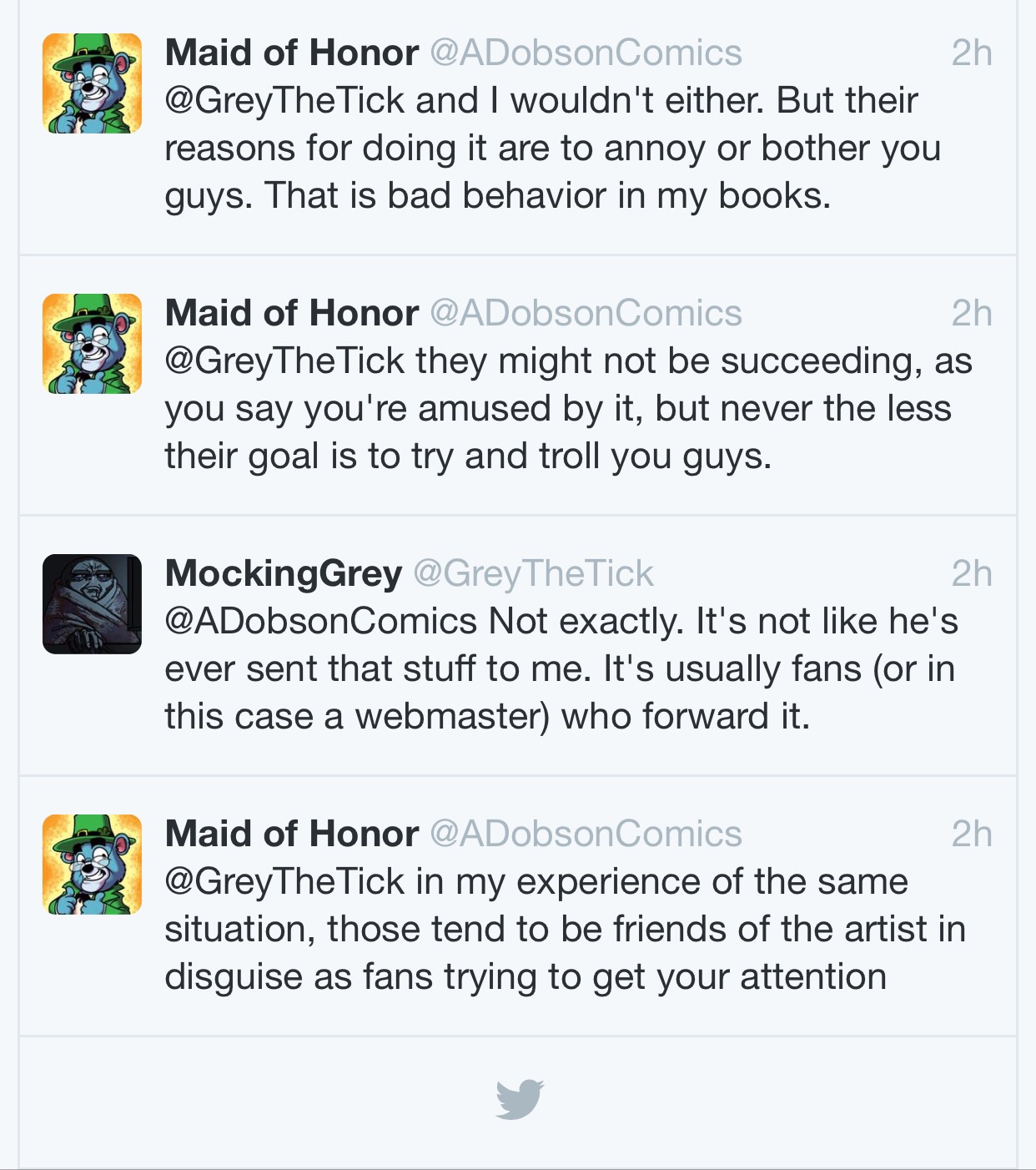Screen dimensions: 1036x1170
Task: Click the 2h timestamp on MockingGrey's tweet
Action: [x=972, y=574]
